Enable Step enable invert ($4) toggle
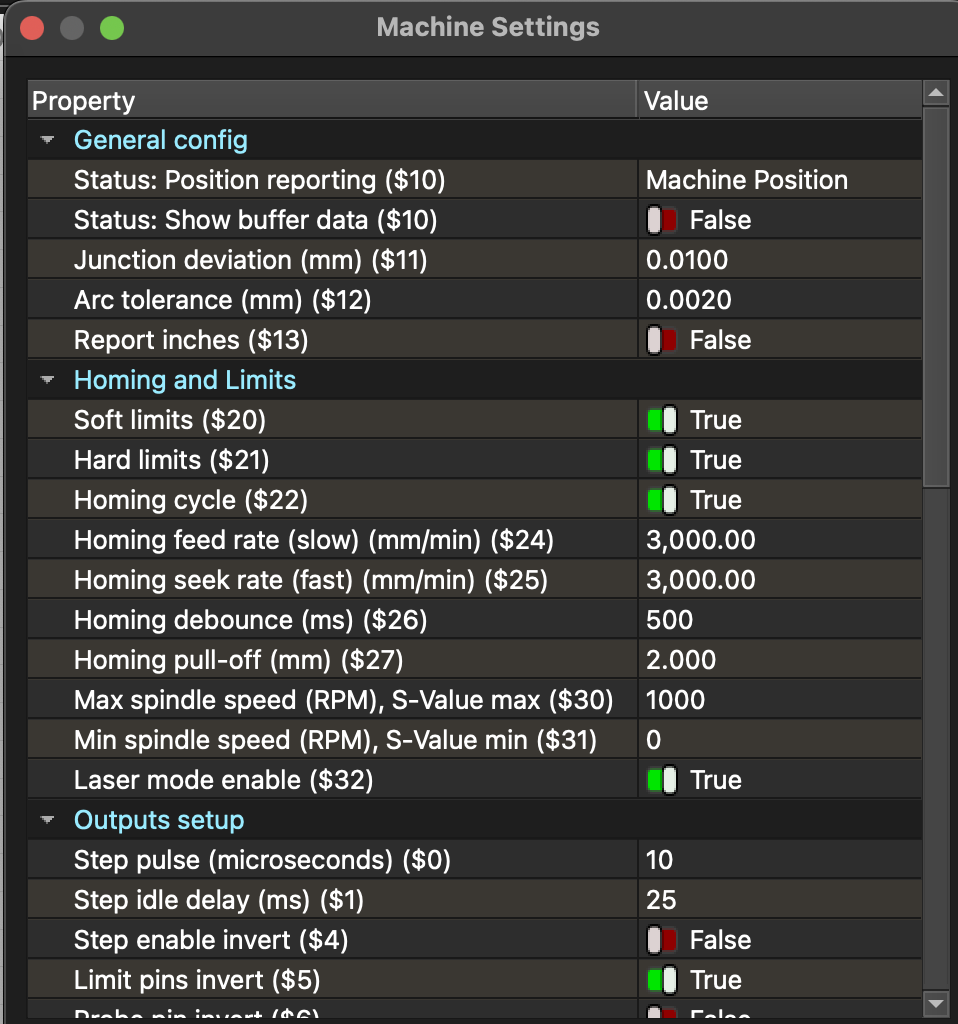This screenshot has width=958, height=1024. point(662,940)
